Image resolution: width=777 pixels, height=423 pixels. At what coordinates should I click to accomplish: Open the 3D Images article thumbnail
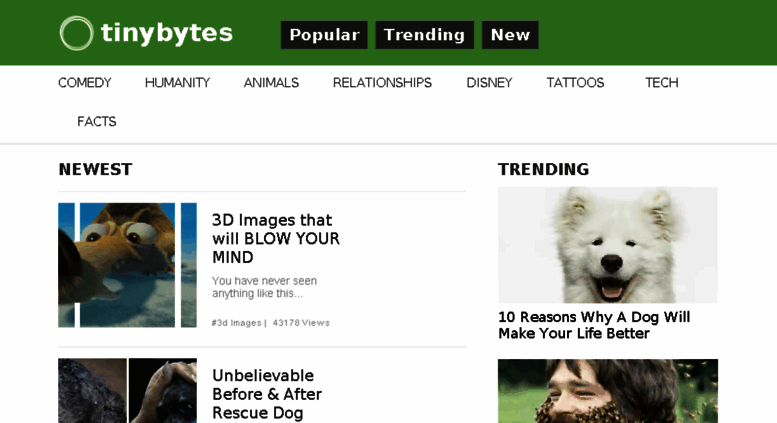pyautogui.click(x=127, y=265)
